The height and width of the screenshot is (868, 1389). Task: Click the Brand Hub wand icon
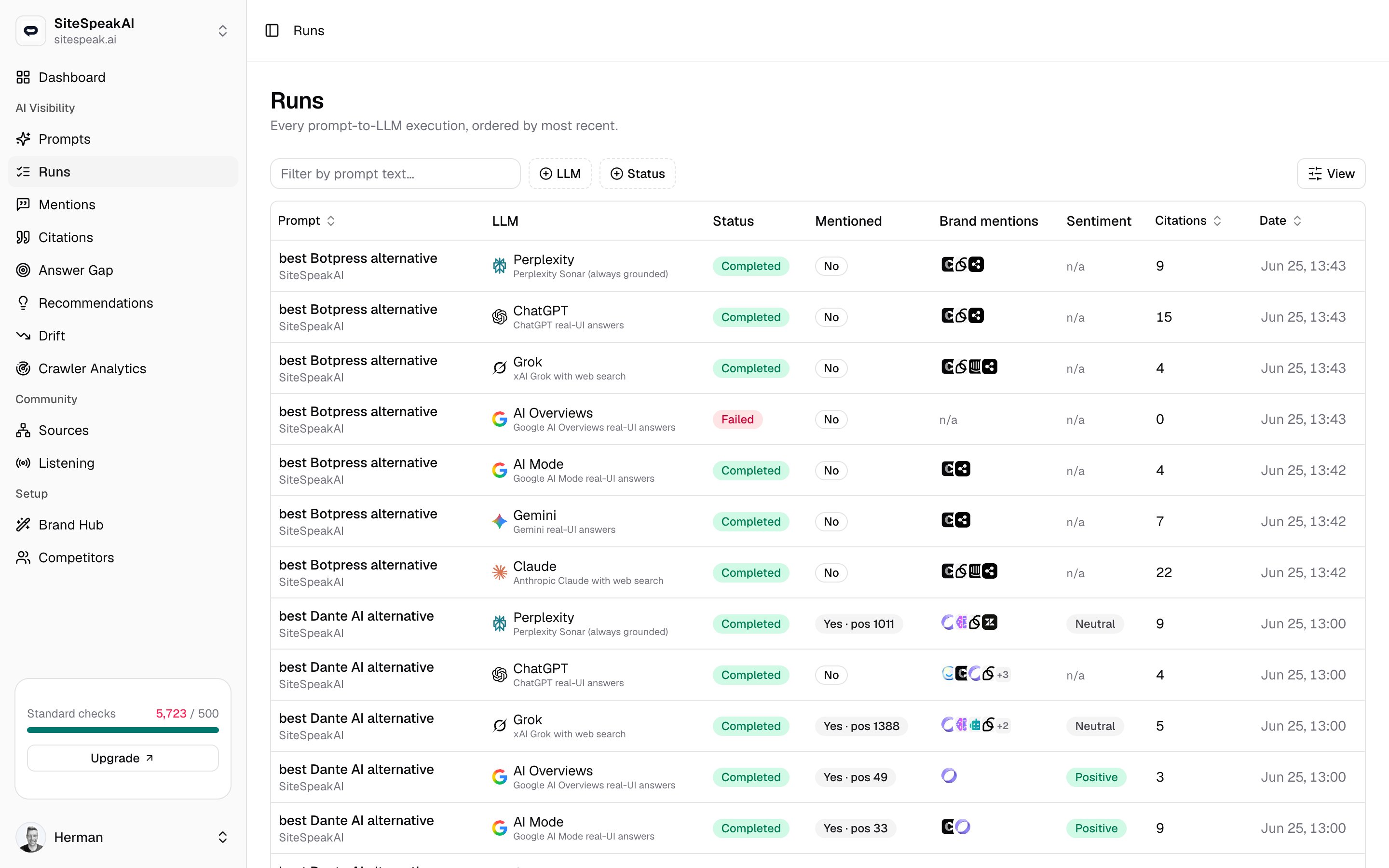23,525
